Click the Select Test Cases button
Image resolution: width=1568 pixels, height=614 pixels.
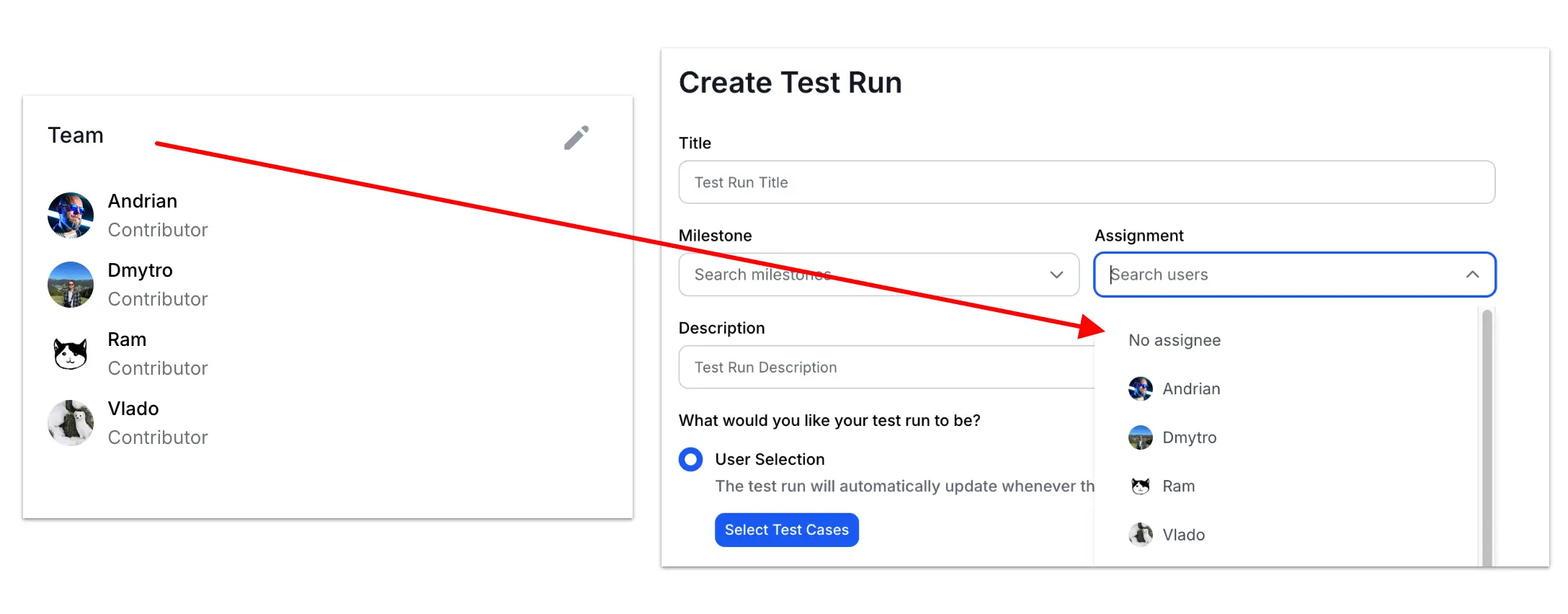tap(787, 530)
